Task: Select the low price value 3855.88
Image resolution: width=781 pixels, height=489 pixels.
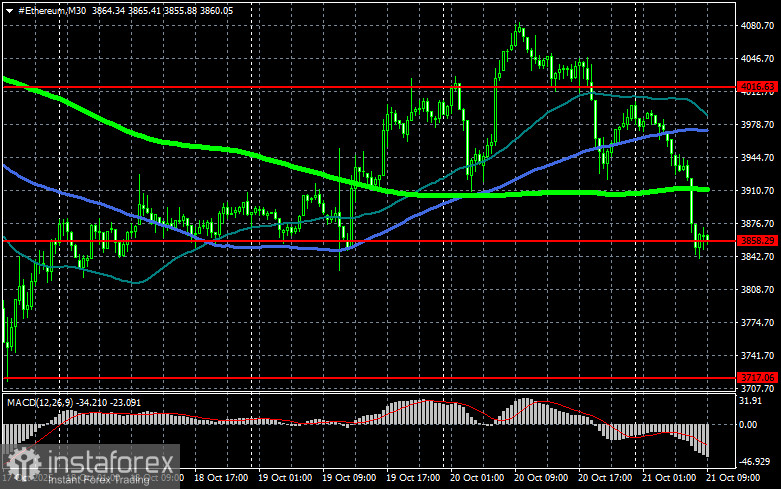Action: (180, 10)
